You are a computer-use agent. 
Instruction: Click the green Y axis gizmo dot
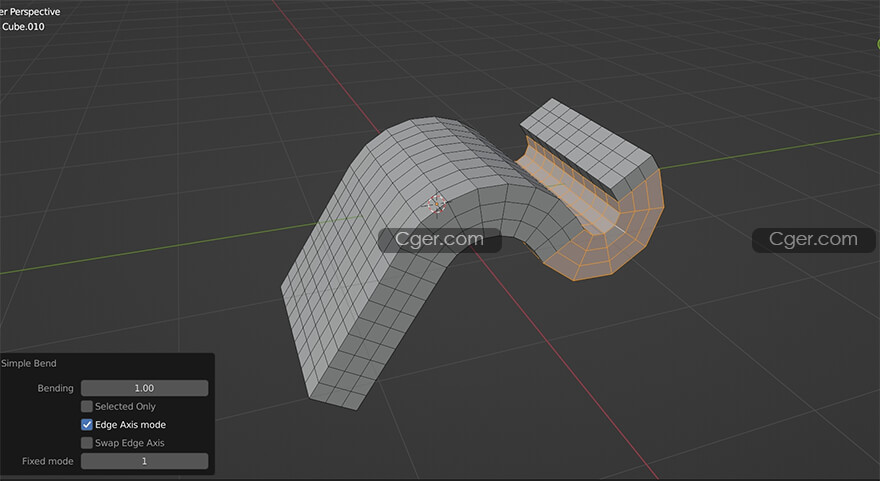pos(876,43)
